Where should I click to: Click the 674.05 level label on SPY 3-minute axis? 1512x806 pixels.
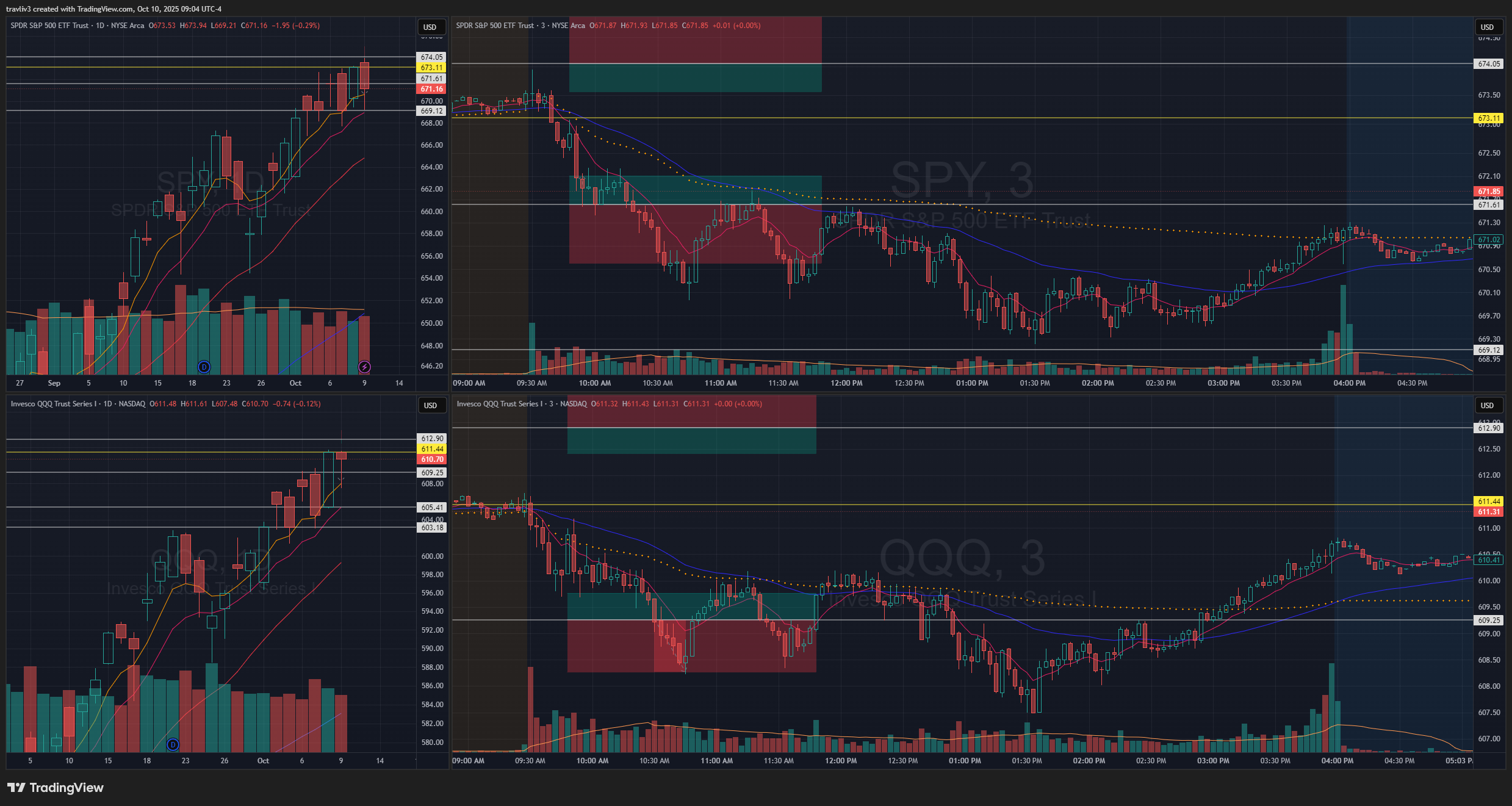pos(1489,63)
